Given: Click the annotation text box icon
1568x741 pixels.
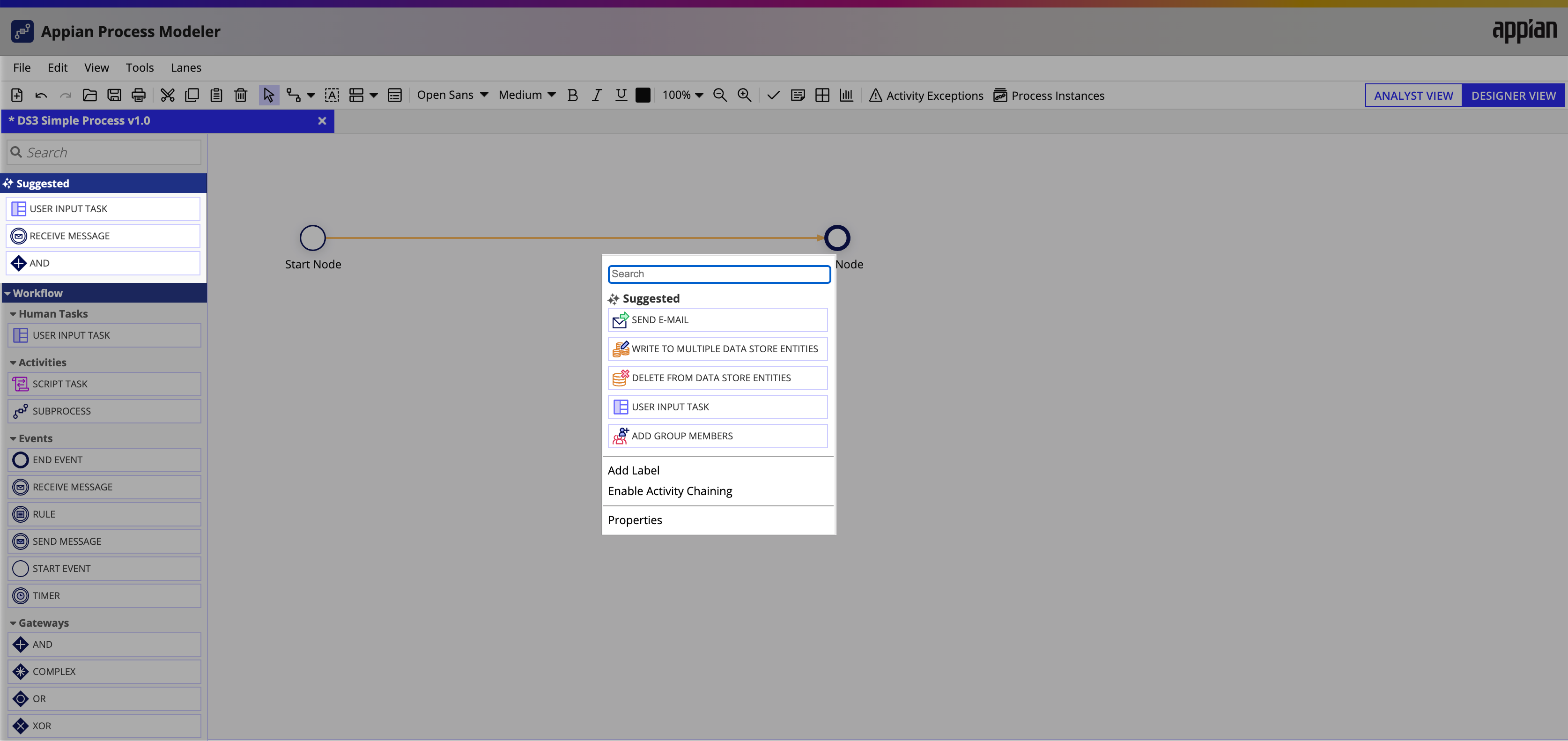Looking at the screenshot, I should coord(332,95).
